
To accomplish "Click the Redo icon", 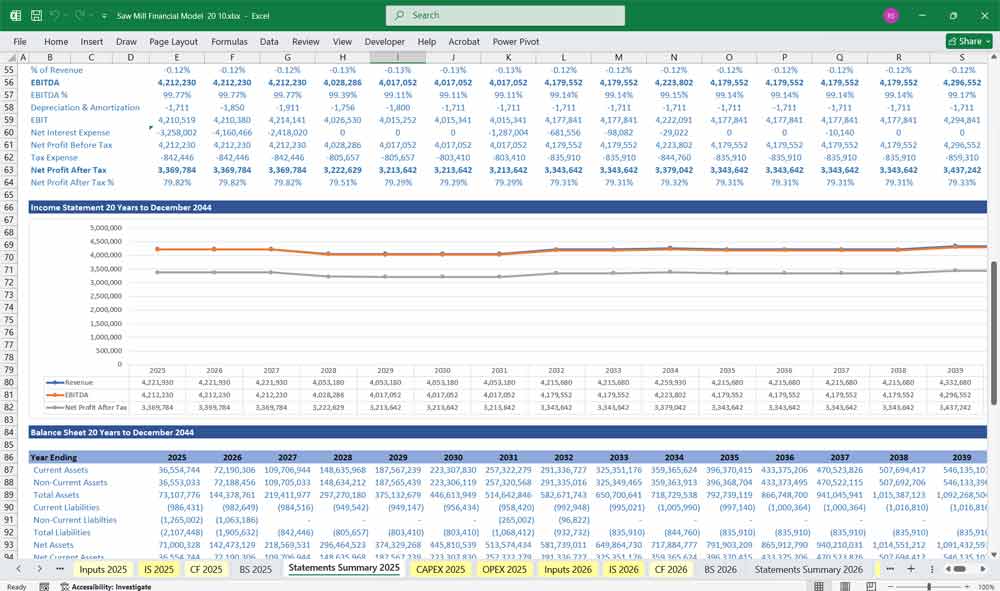I will click(79, 15).
